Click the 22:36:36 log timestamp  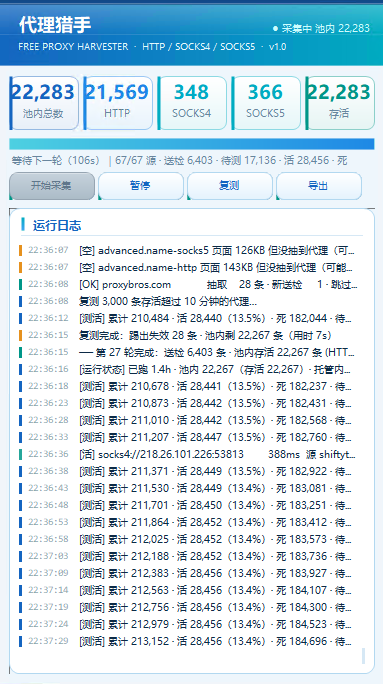pos(48,455)
